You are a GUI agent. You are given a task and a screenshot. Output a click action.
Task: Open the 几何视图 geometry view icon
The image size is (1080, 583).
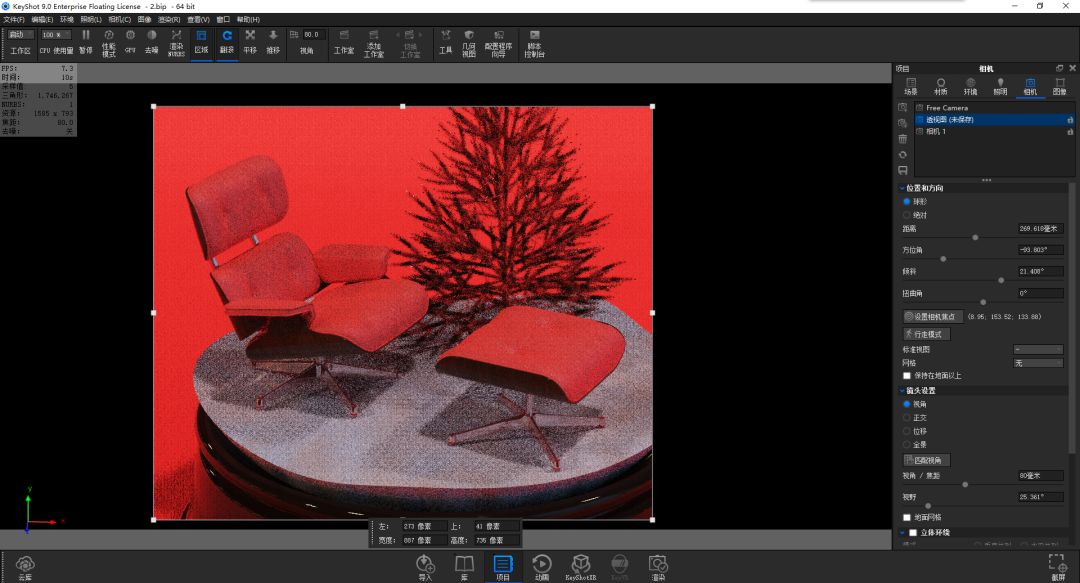[x=469, y=43]
